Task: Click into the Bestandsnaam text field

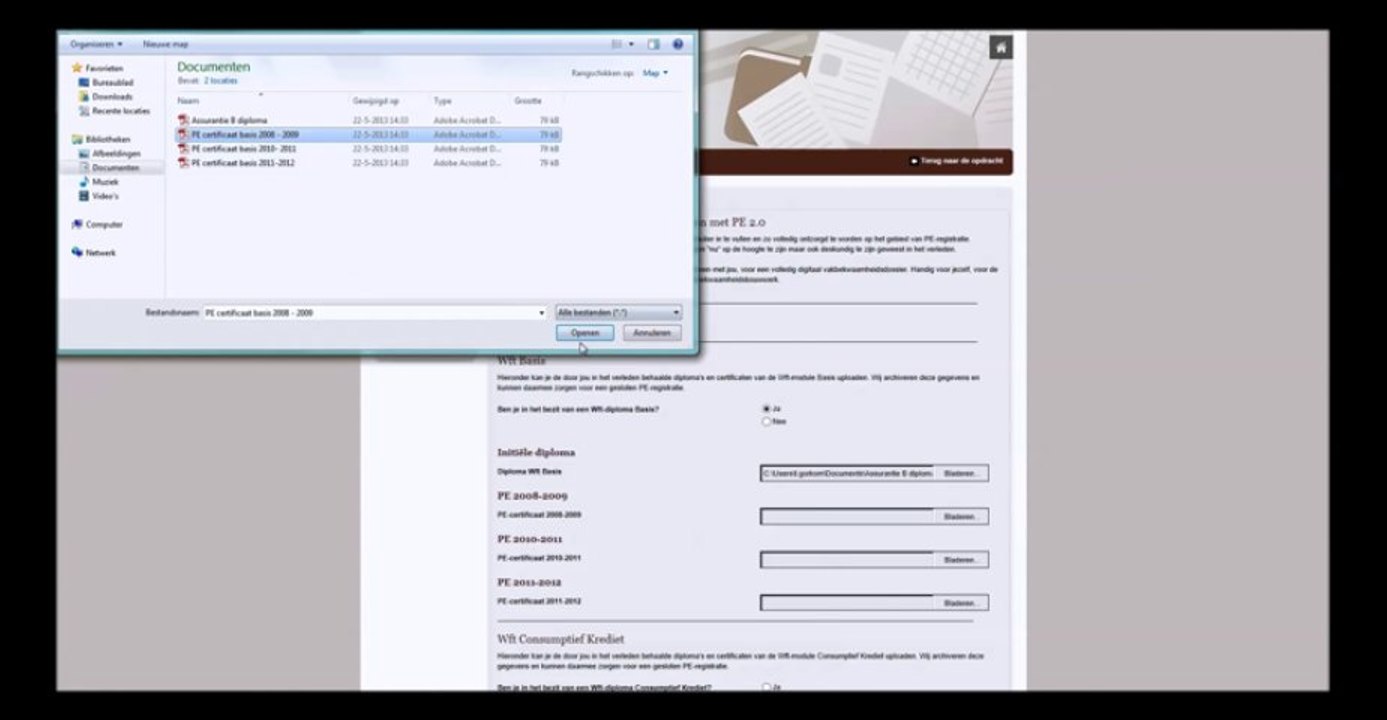Action: tap(370, 313)
